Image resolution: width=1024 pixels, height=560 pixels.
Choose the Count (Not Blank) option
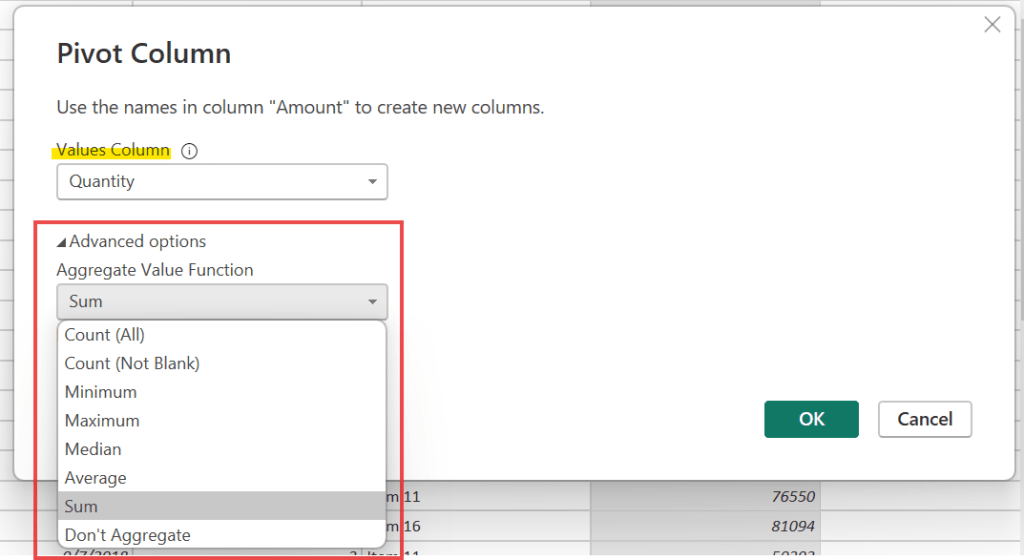coord(132,364)
